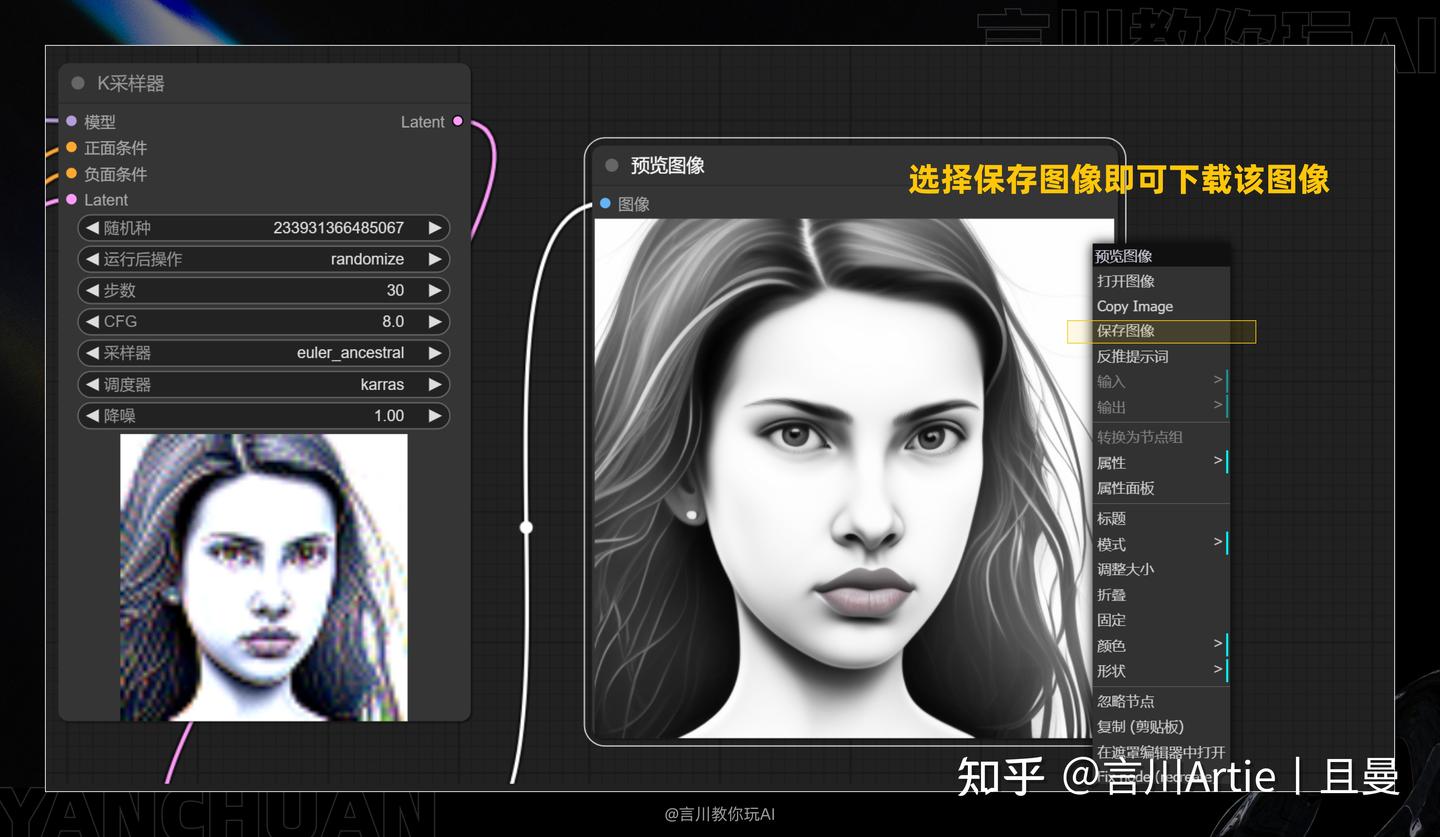Viewport: 1440px width, 837px height.
Task: Choose 转换为节点组 menu entry
Action: click(1161, 437)
